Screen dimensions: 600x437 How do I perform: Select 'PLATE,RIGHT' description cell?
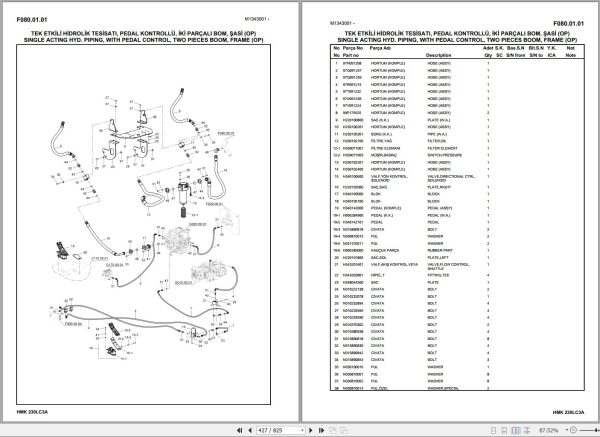[439, 187]
